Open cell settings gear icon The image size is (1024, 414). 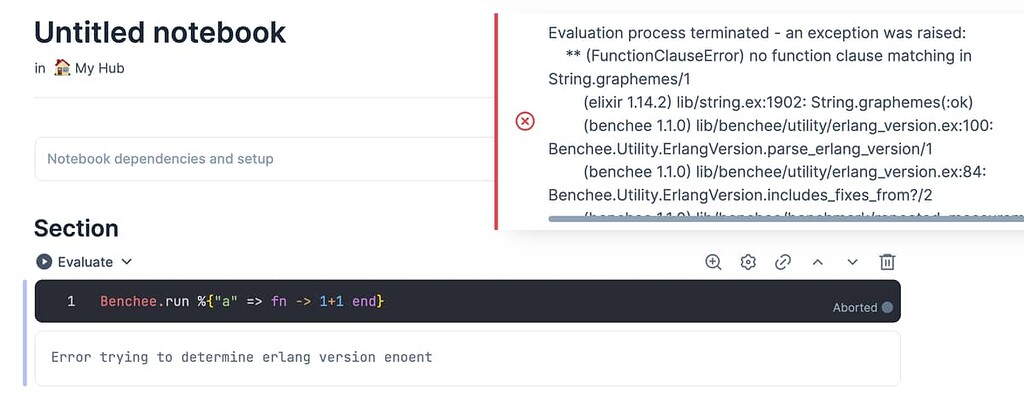748,262
